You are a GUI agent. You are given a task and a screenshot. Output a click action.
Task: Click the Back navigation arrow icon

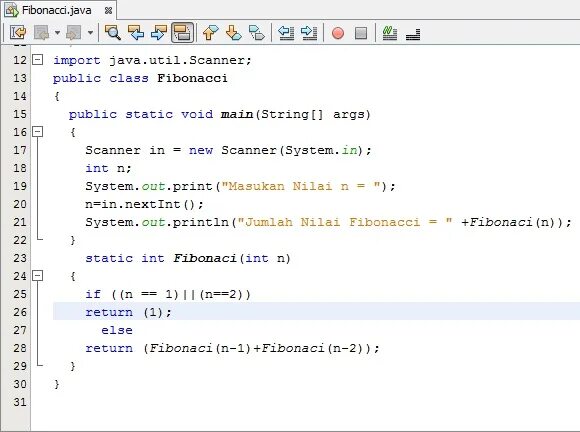42,33
